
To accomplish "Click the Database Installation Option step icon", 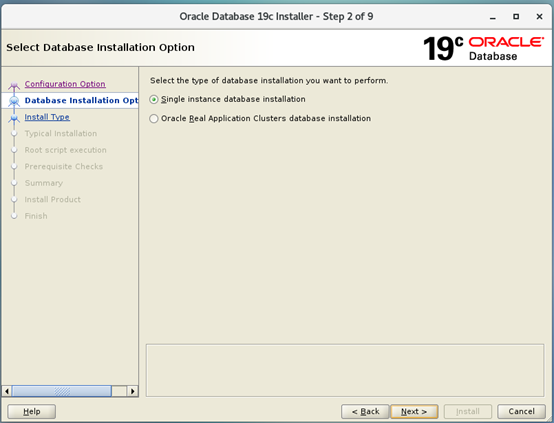I will click(x=14, y=101).
